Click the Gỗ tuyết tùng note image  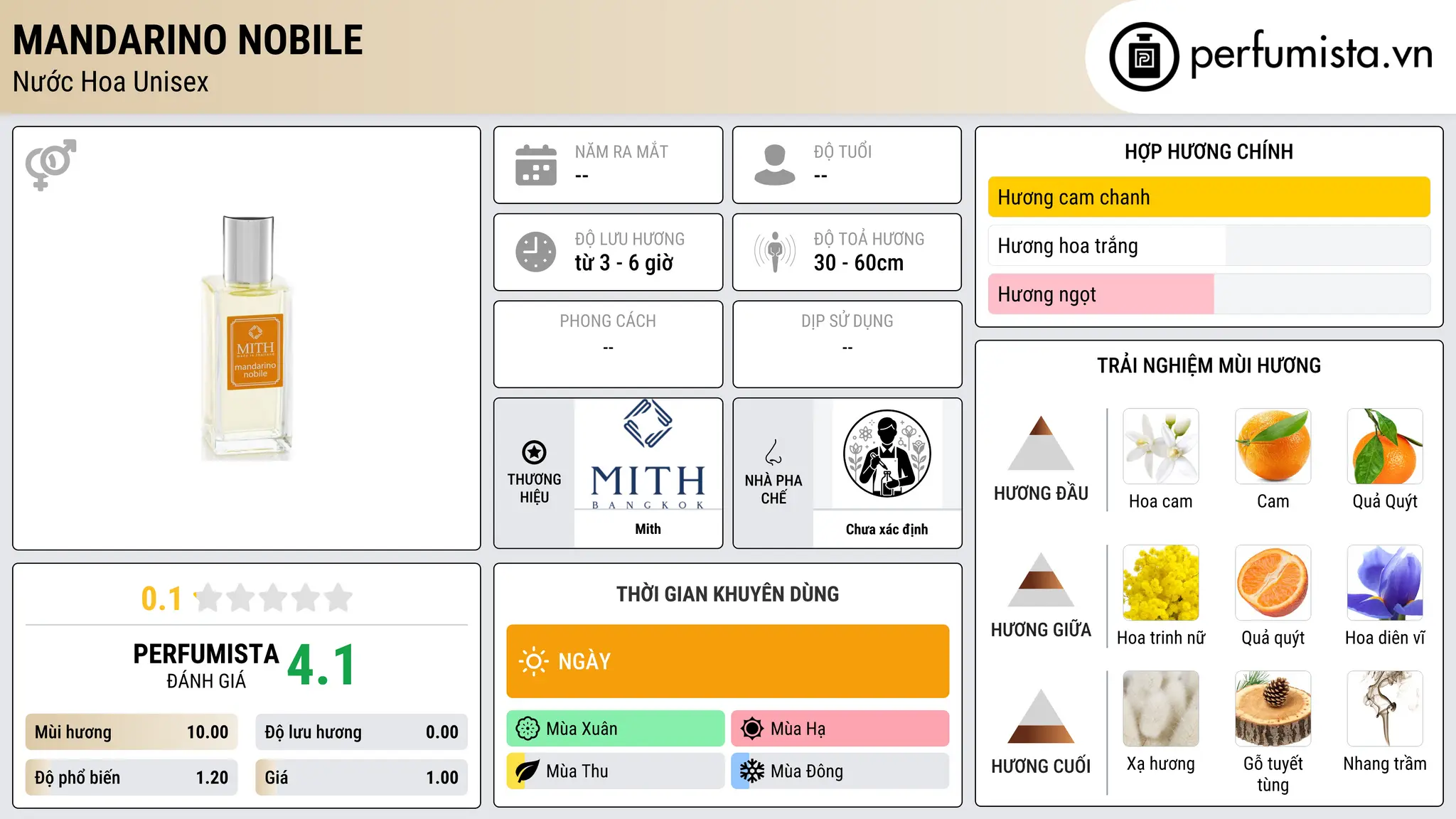point(1273,708)
